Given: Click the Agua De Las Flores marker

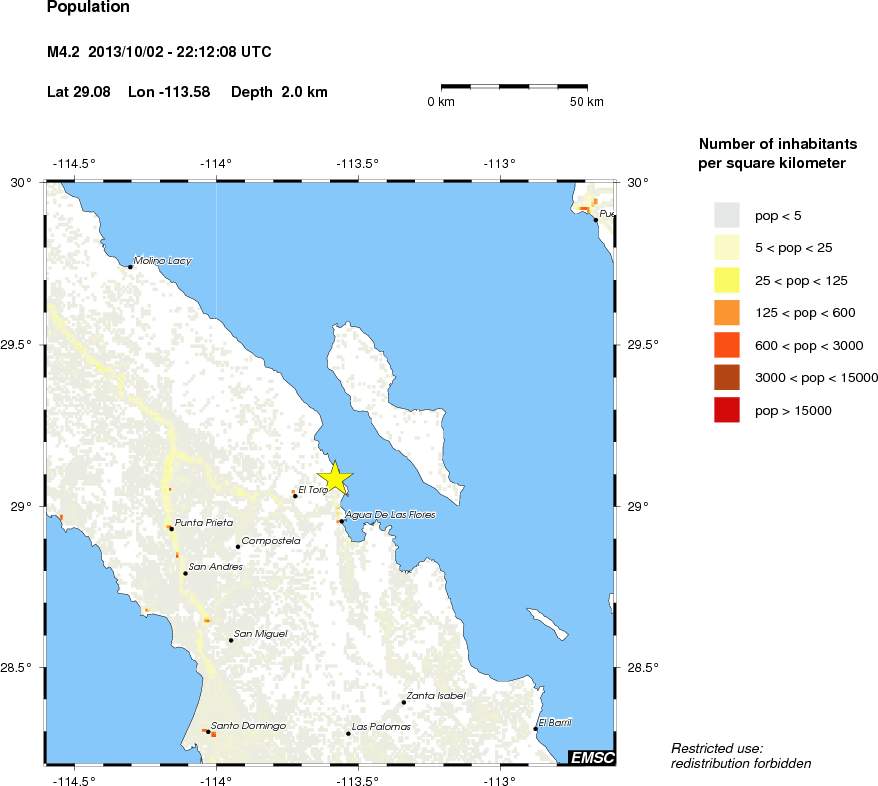Looking at the screenshot, I should pos(342,521).
